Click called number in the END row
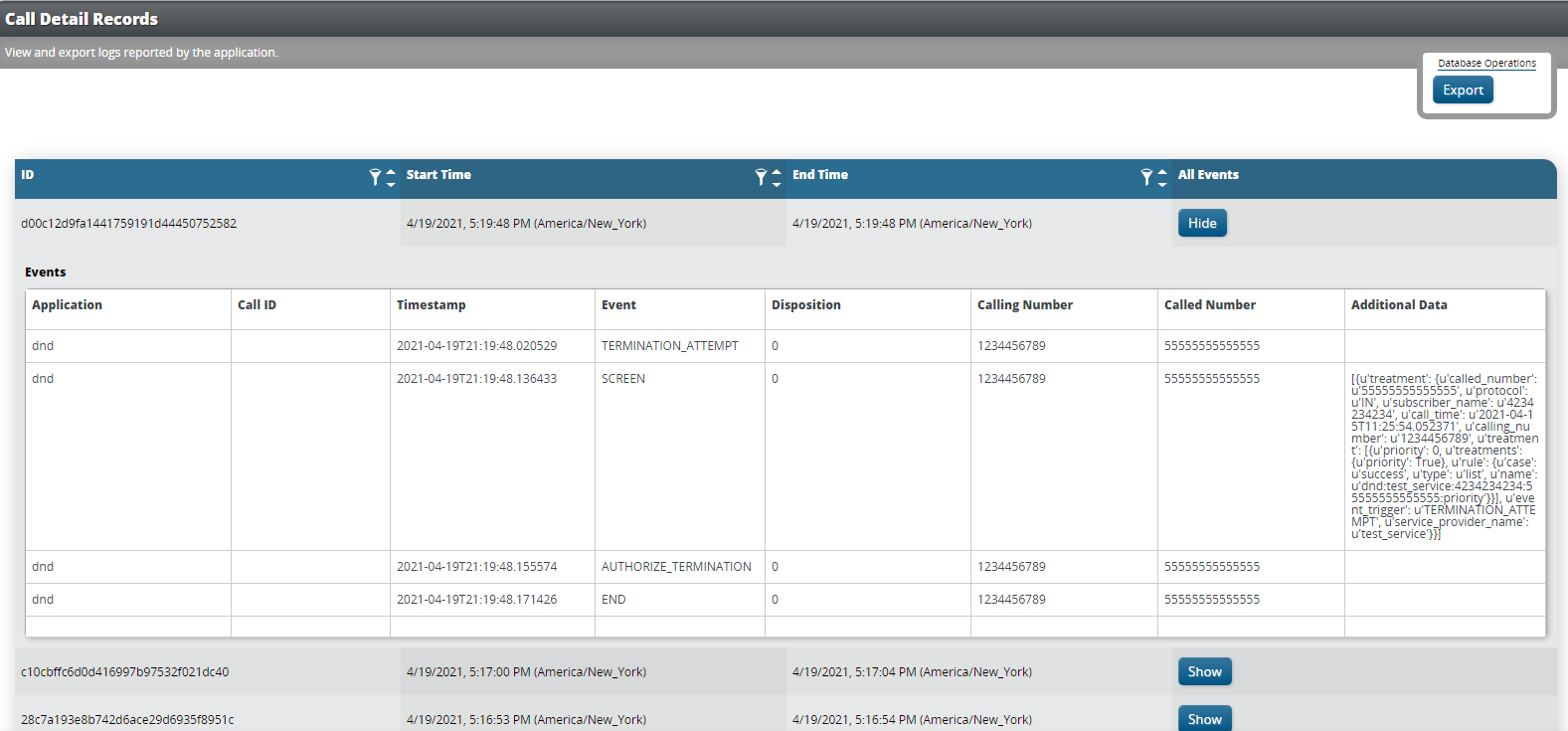 pyautogui.click(x=1212, y=599)
